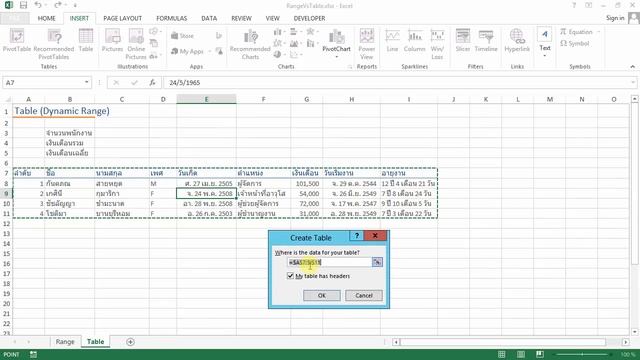Select cell with salary 101,500
This screenshot has height=360, width=640.
point(307,184)
